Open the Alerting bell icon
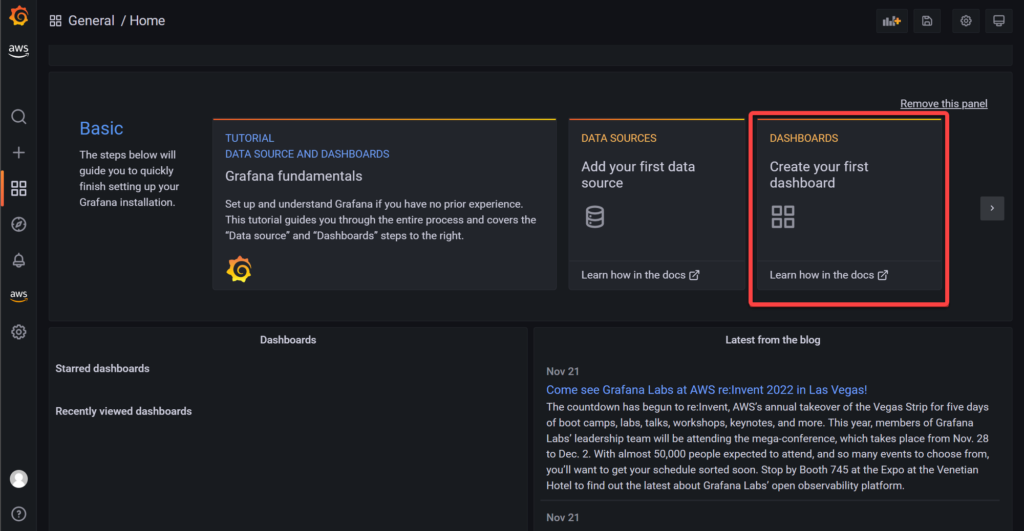This screenshot has height=531, width=1024. (x=19, y=261)
